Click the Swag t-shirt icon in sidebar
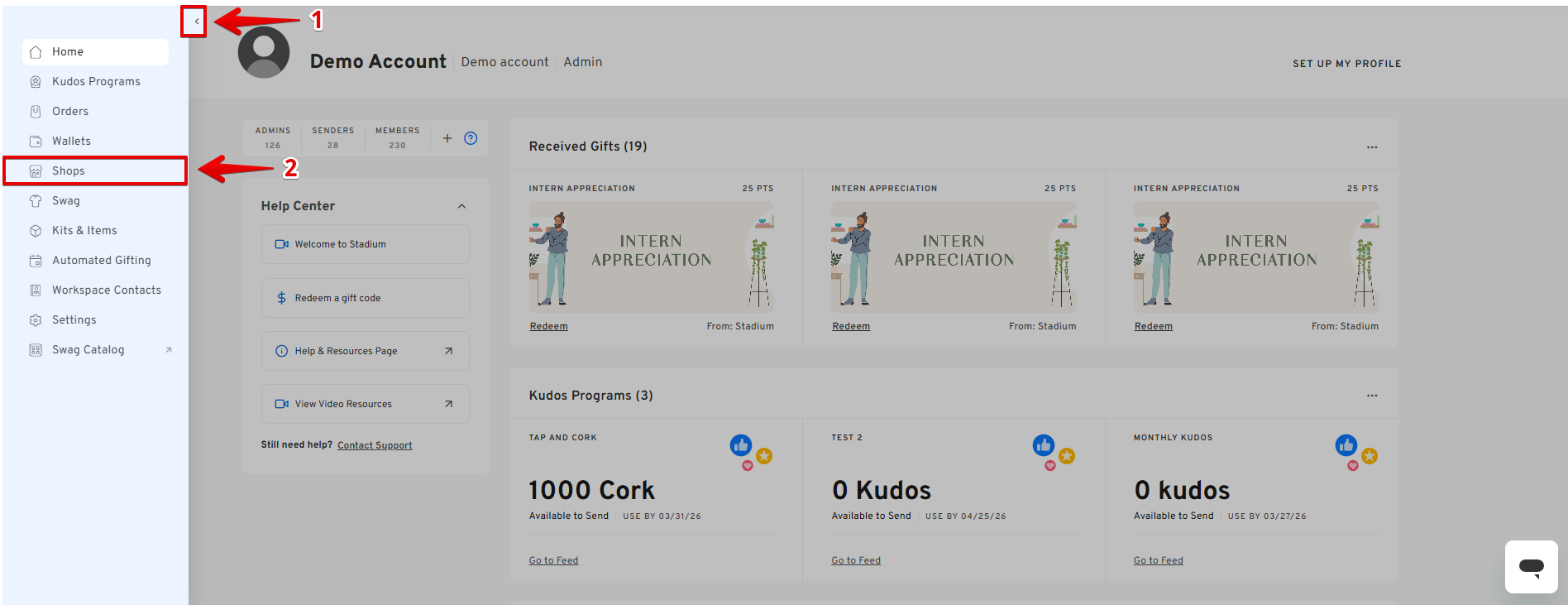Screen dimensions: 1568x605 click(x=36, y=201)
